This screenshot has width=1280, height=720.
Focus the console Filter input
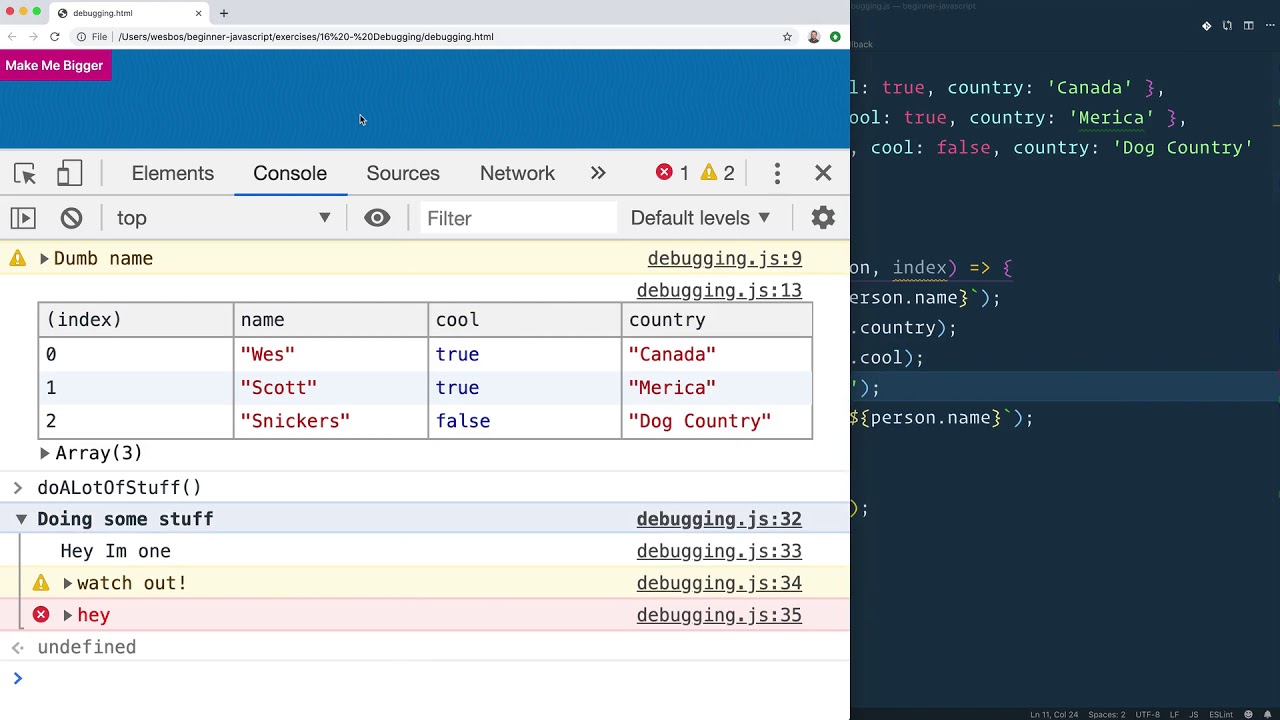point(516,218)
